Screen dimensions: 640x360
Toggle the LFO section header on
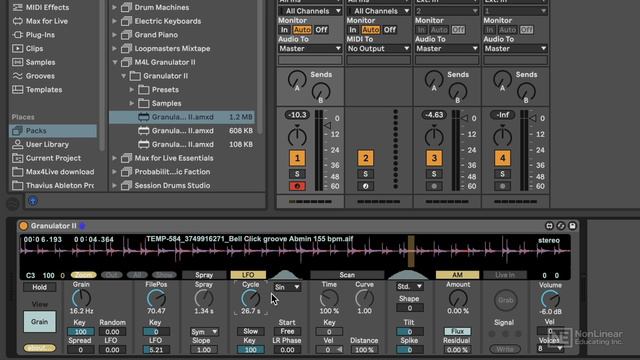click(x=248, y=275)
